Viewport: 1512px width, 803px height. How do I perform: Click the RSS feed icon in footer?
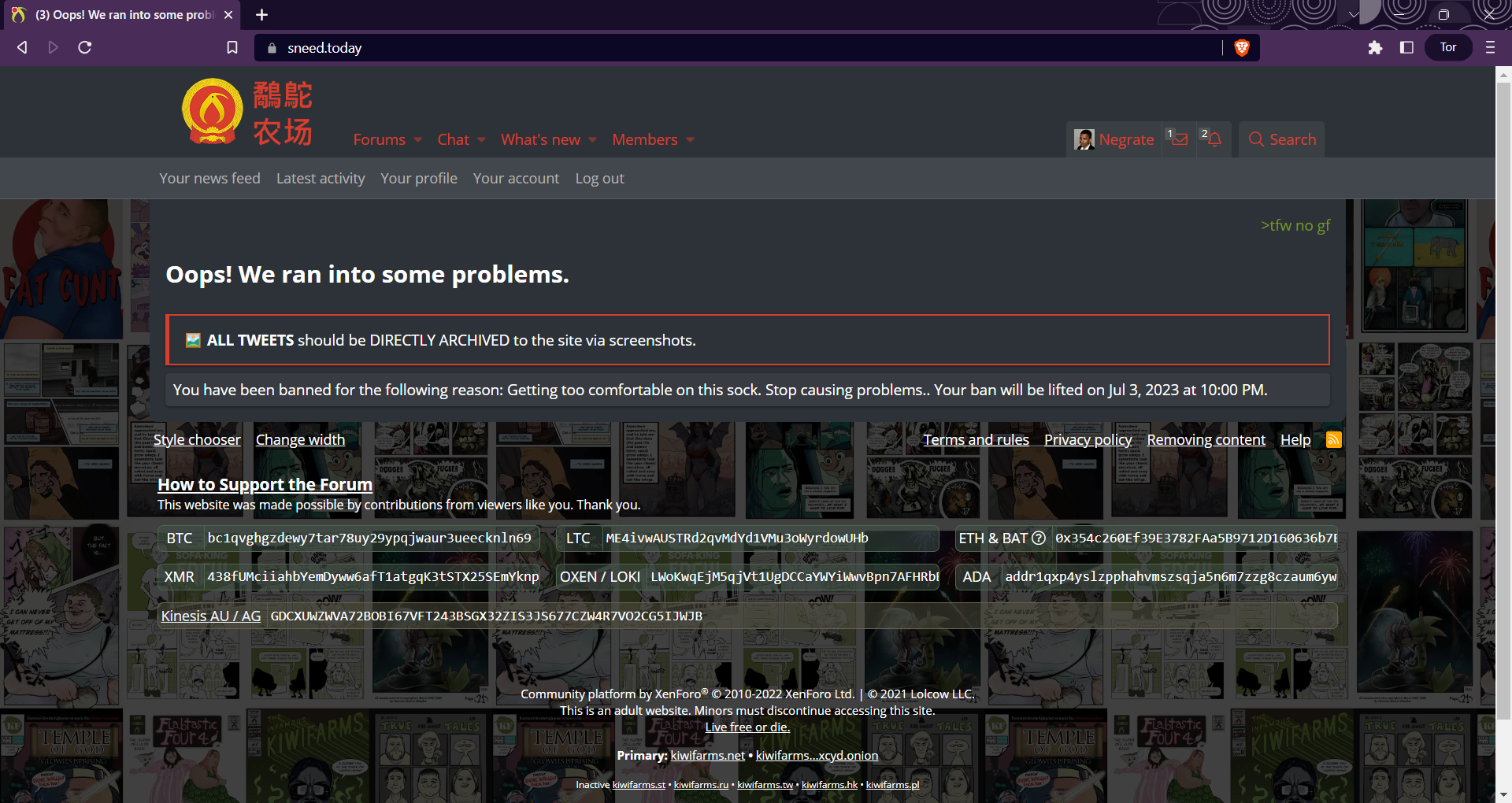click(x=1333, y=439)
